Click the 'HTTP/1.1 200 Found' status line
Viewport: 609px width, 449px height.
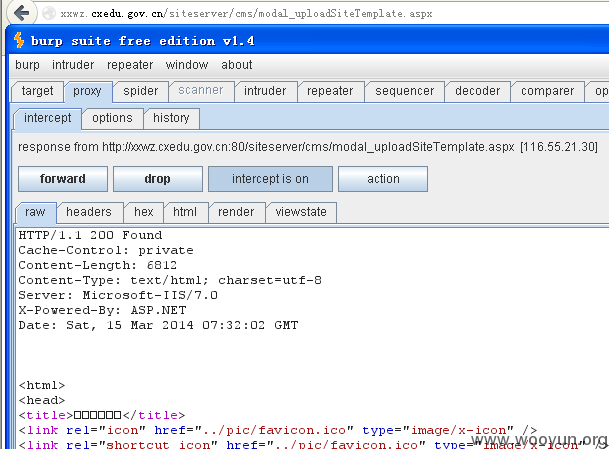click(90, 235)
